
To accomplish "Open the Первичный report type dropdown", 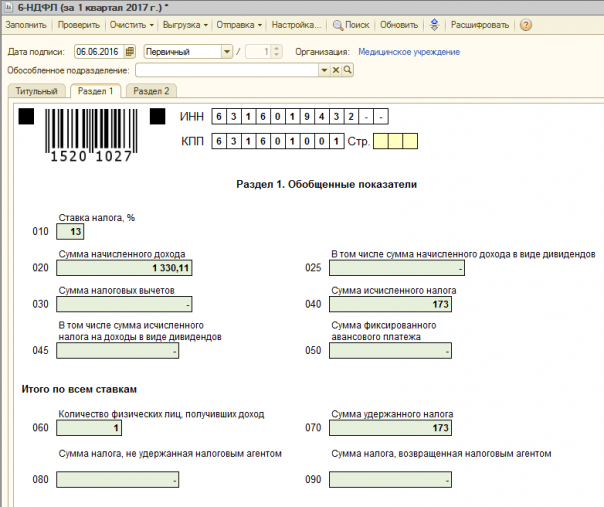I will (x=227, y=51).
